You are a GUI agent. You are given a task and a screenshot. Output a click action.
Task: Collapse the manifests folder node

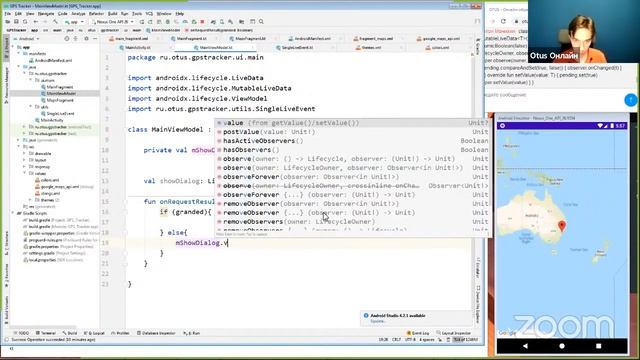[19, 53]
